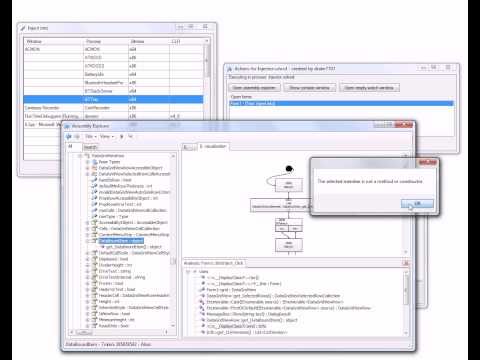
Task: Click the last icon on Assembly Explorer toolbar
Action: pos(130,136)
